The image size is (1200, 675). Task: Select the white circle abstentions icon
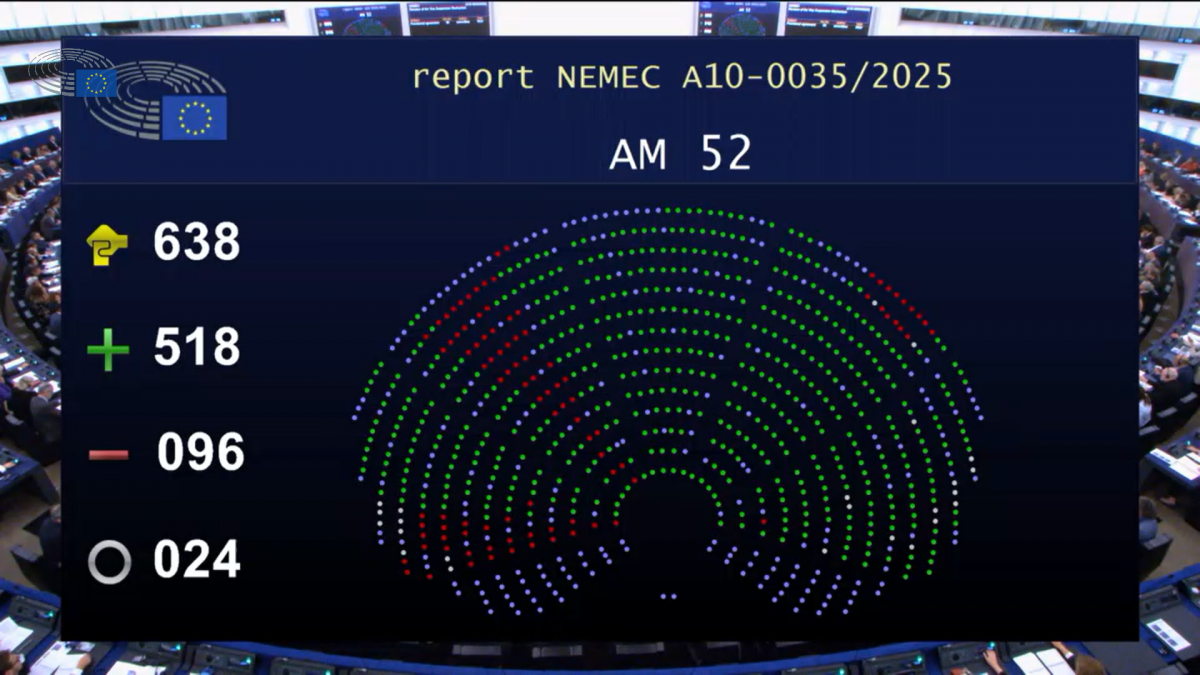(x=109, y=562)
